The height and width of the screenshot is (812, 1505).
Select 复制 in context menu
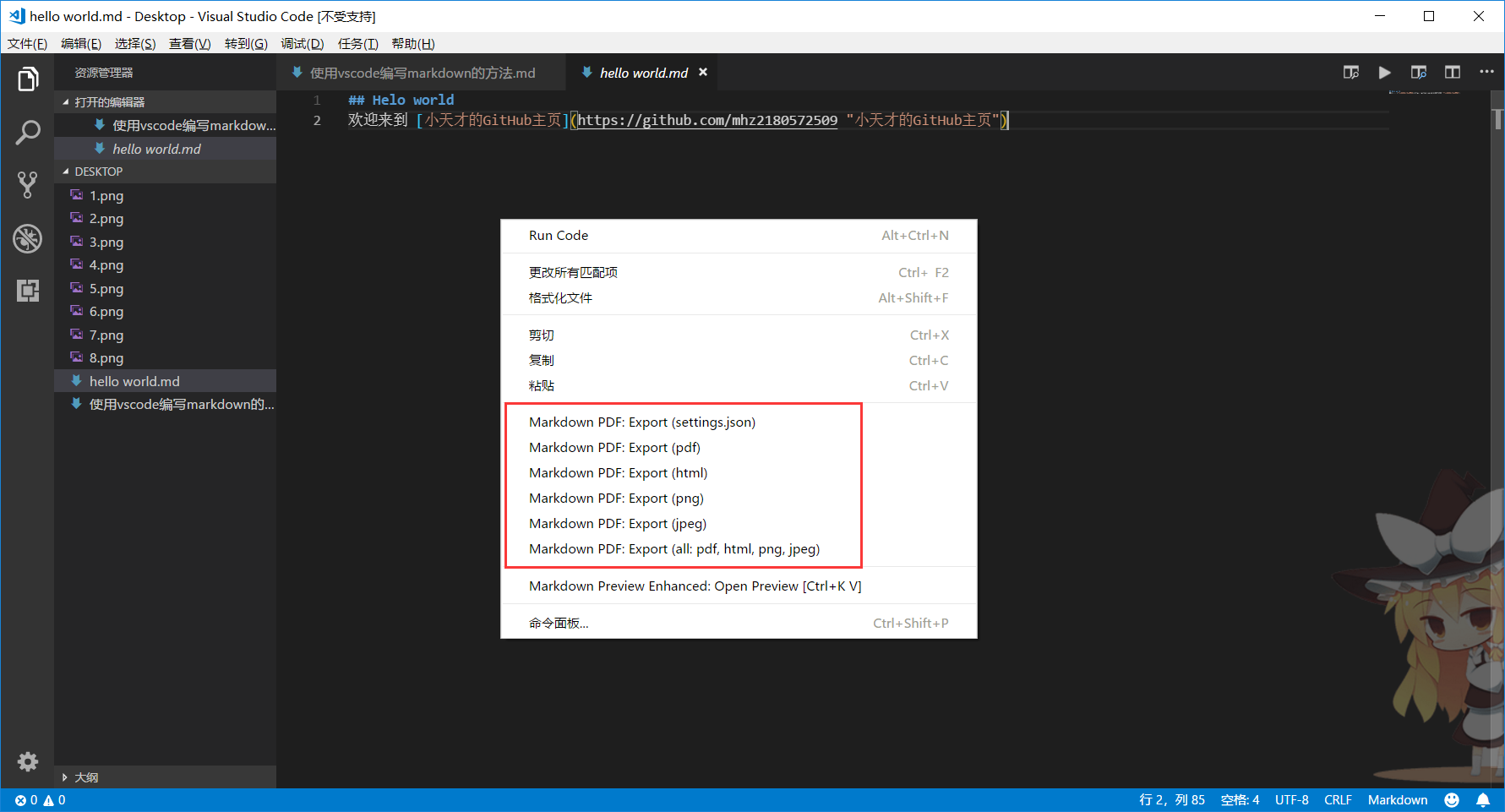coord(739,361)
